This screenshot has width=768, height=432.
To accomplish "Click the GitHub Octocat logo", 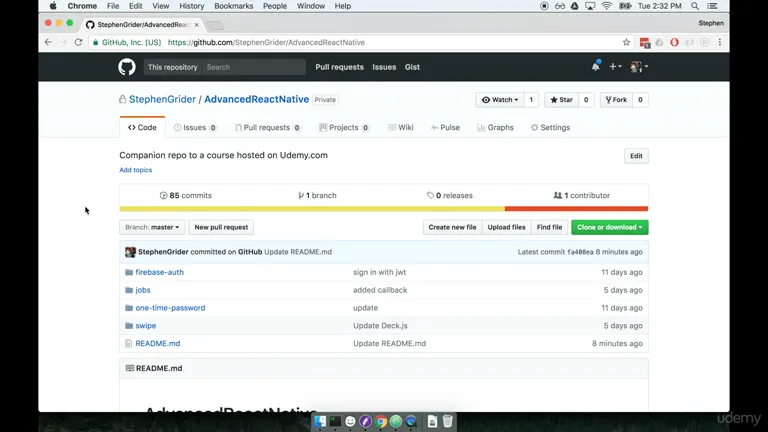I will 127,67.
